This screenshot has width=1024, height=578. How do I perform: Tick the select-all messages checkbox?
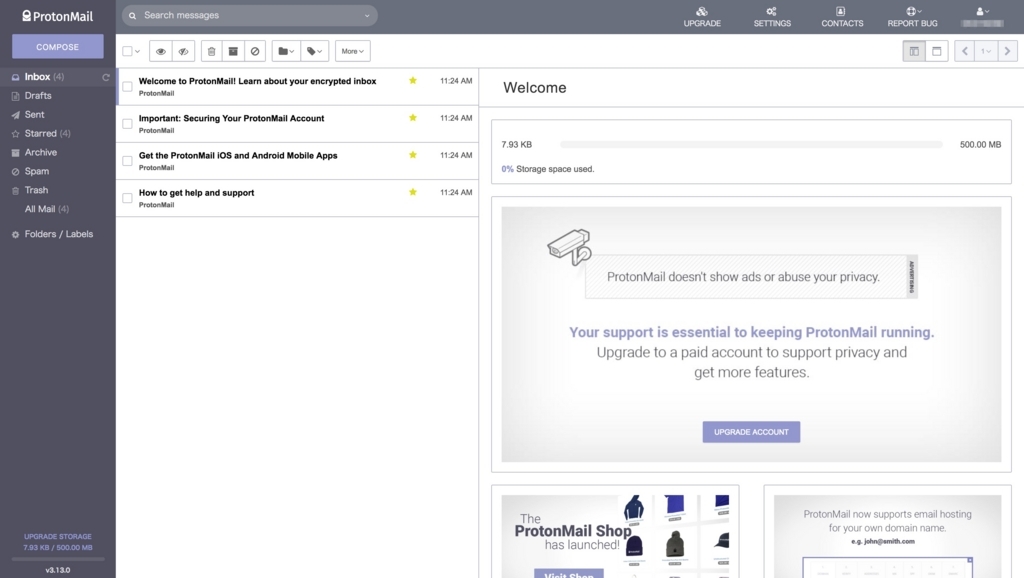point(127,51)
